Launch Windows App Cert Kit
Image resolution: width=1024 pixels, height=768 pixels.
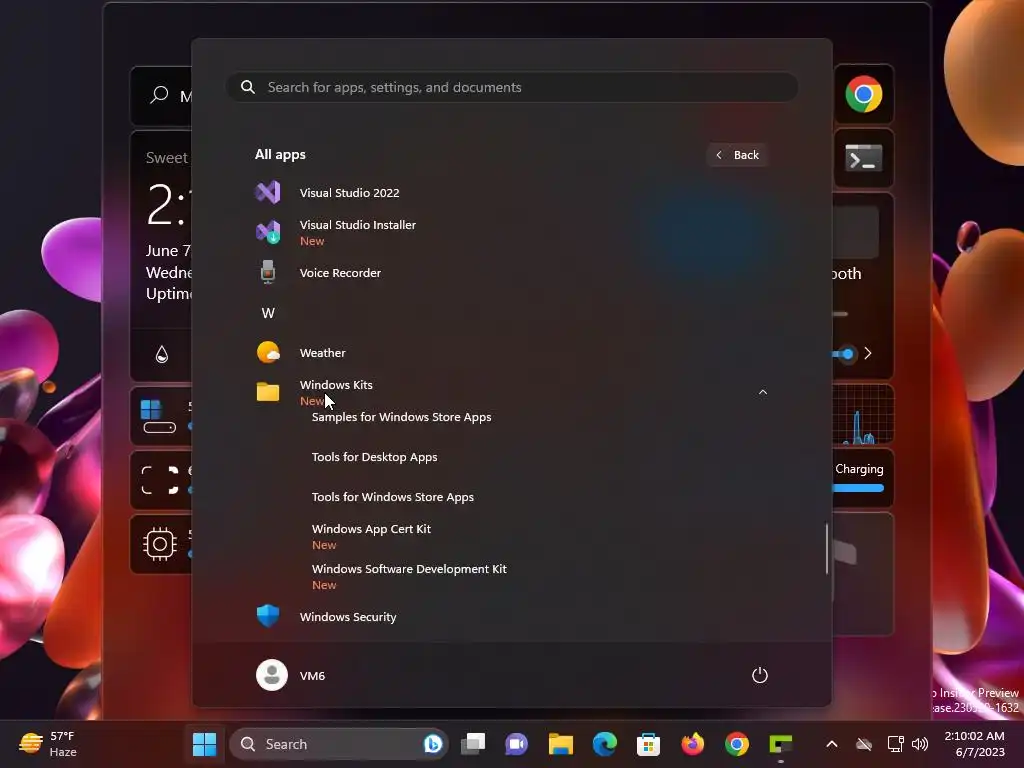point(371,536)
